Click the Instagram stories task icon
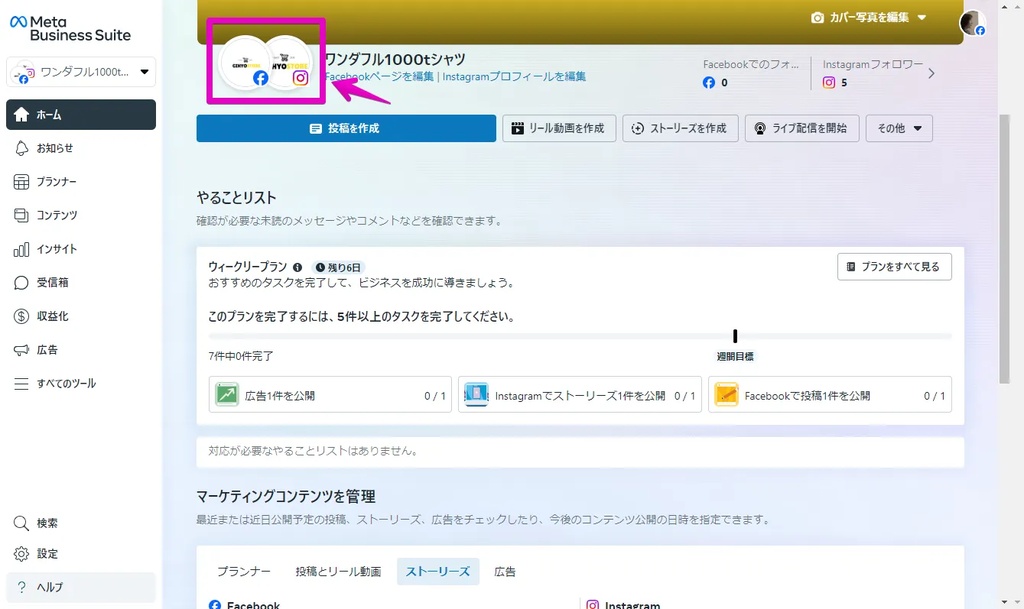The image size is (1024, 609). (x=476, y=395)
